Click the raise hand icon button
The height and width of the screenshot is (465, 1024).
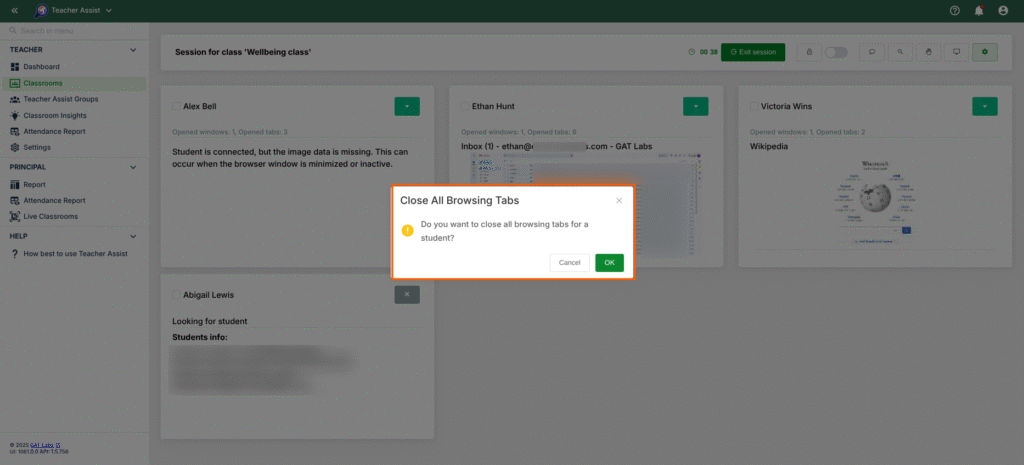(928, 51)
